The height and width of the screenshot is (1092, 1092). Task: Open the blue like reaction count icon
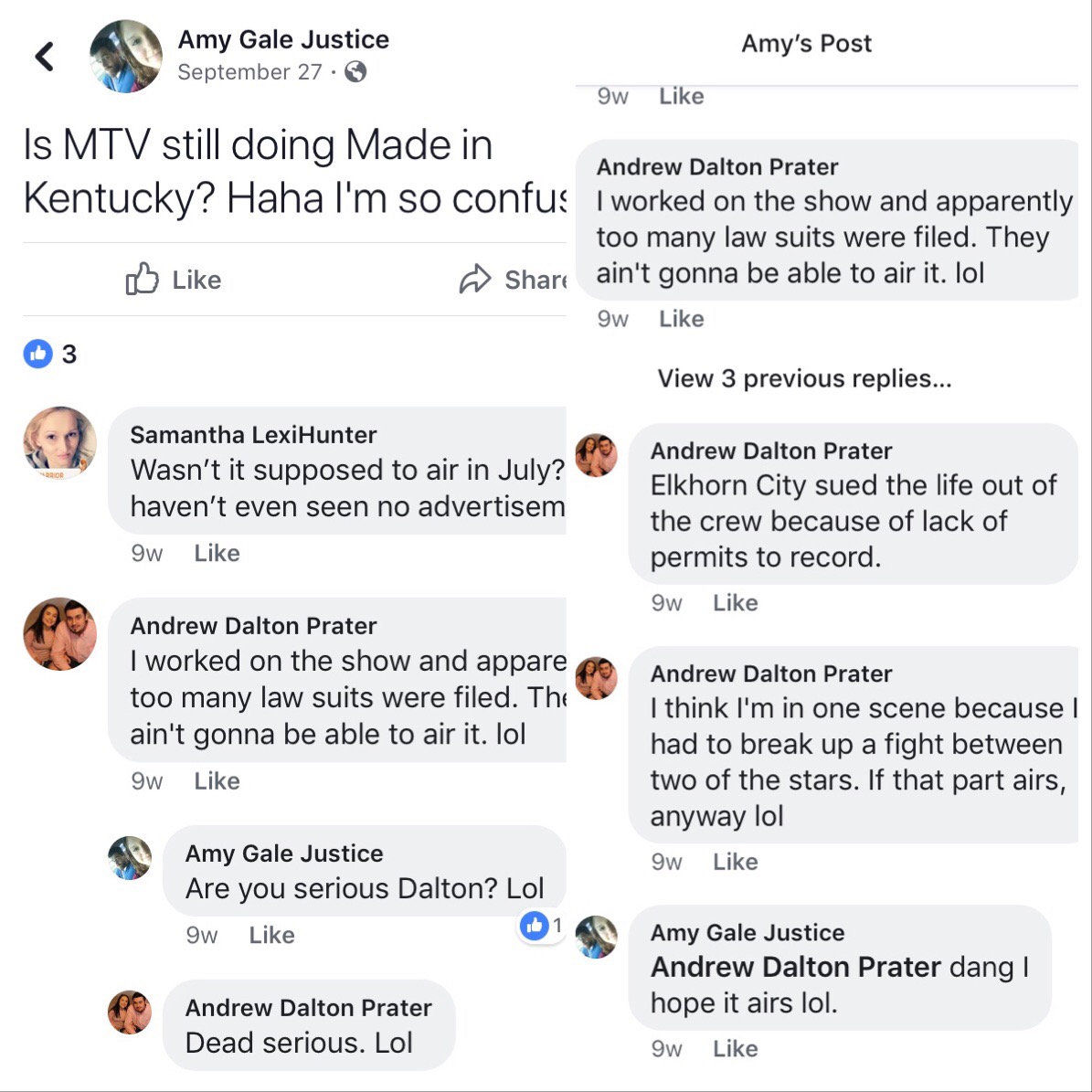(38, 354)
